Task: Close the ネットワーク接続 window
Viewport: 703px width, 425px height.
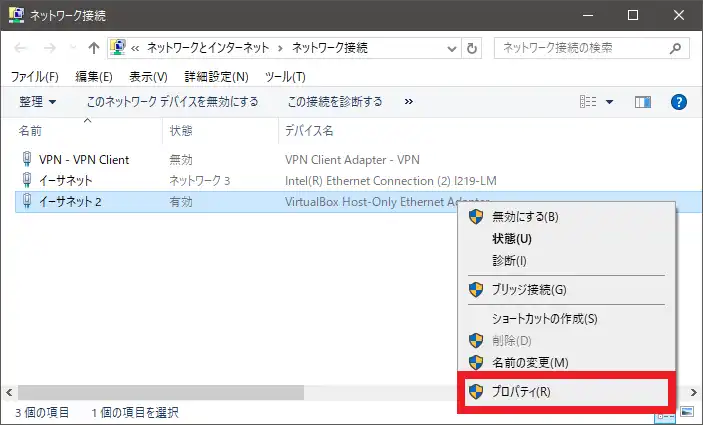Action: [679, 15]
